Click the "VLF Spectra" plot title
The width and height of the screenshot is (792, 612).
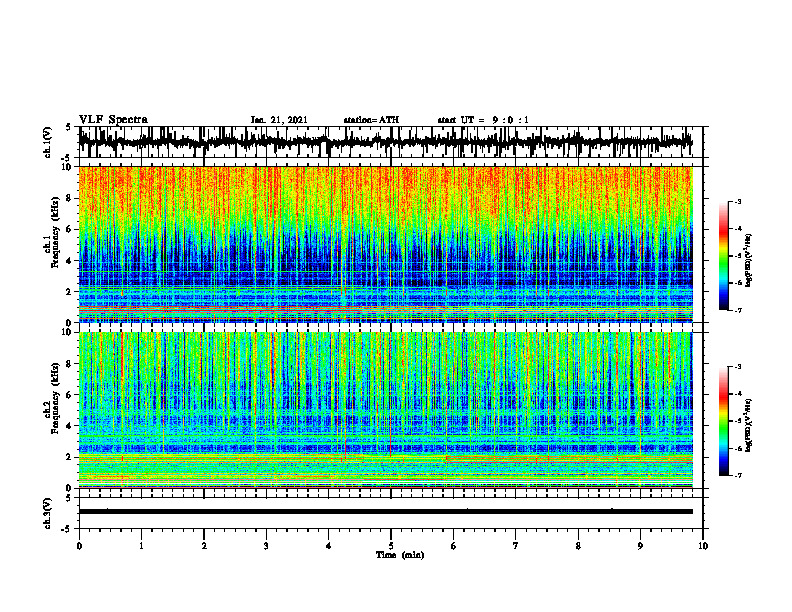113,120
